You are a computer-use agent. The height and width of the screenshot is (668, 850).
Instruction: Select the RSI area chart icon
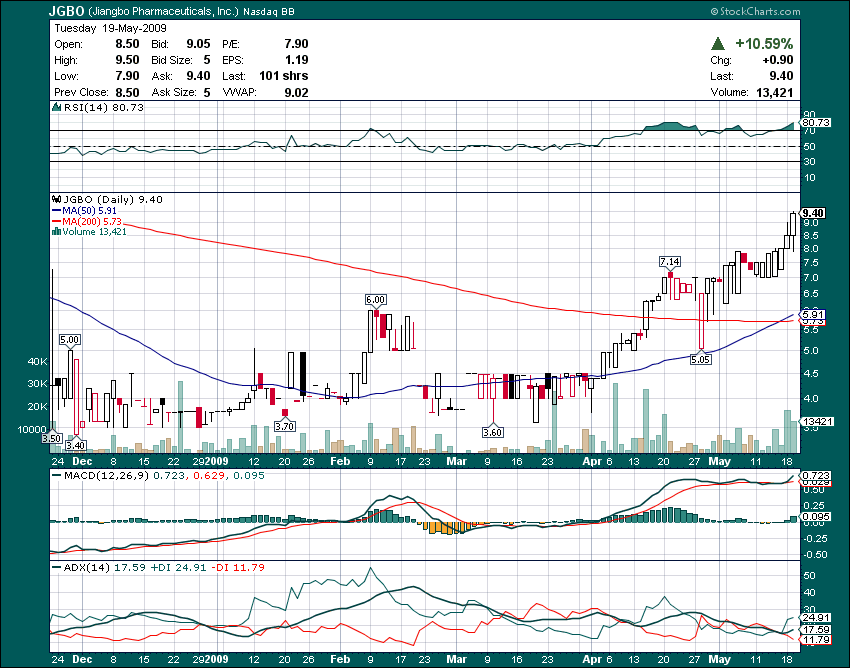[x=56, y=106]
